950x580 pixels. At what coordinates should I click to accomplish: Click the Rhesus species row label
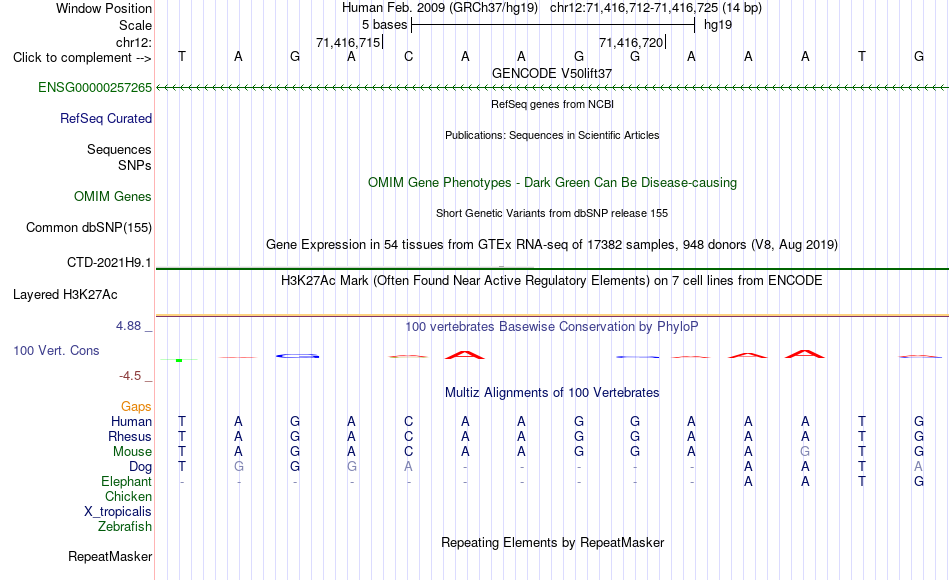(130, 437)
